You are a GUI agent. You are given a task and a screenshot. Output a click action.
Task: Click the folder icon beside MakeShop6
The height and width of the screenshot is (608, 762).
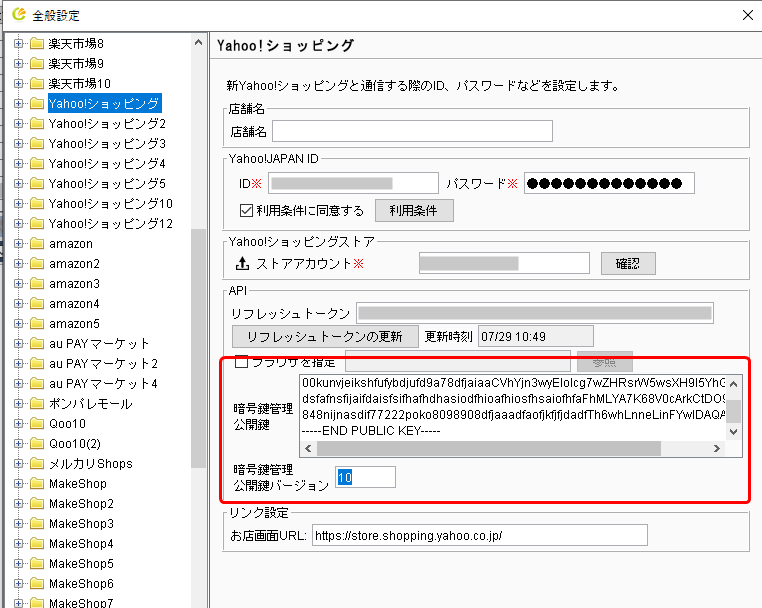pyautogui.click(x=37, y=583)
